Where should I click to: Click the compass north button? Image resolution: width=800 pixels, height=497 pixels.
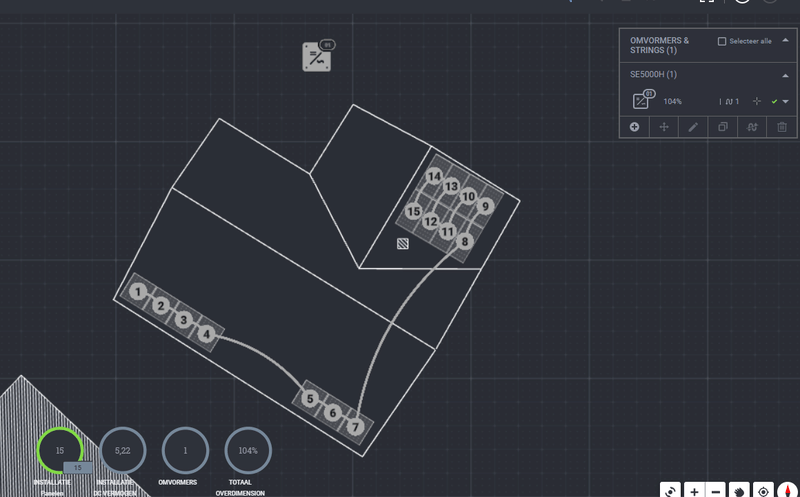787,491
